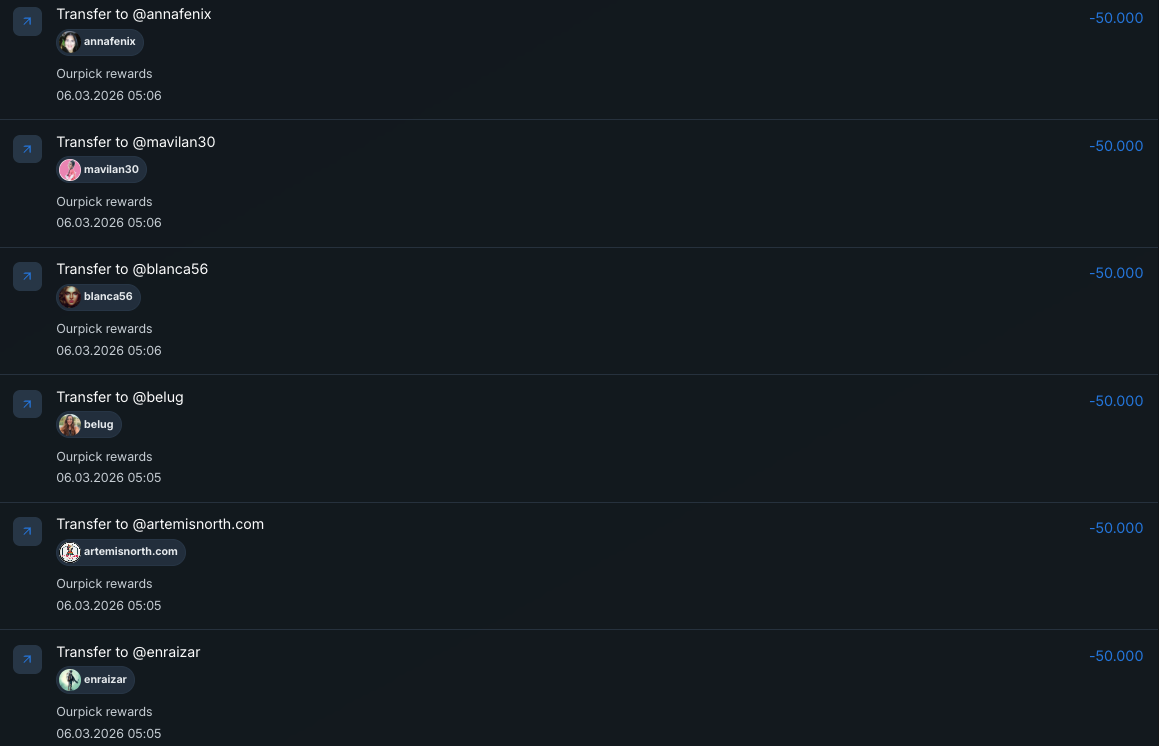Open the artemisnorth.com user chip
Image resolution: width=1159 pixels, height=746 pixels.
(x=121, y=552)
